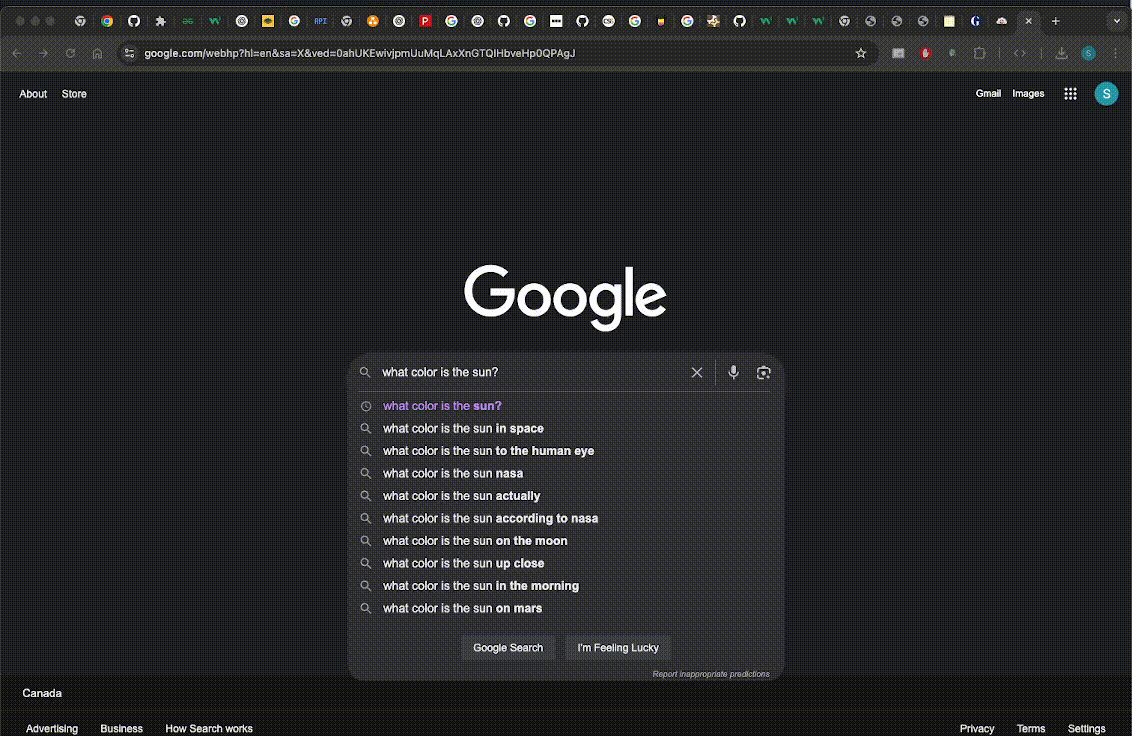Open the Chrome three-dot menu

(x=1115, y=53)
